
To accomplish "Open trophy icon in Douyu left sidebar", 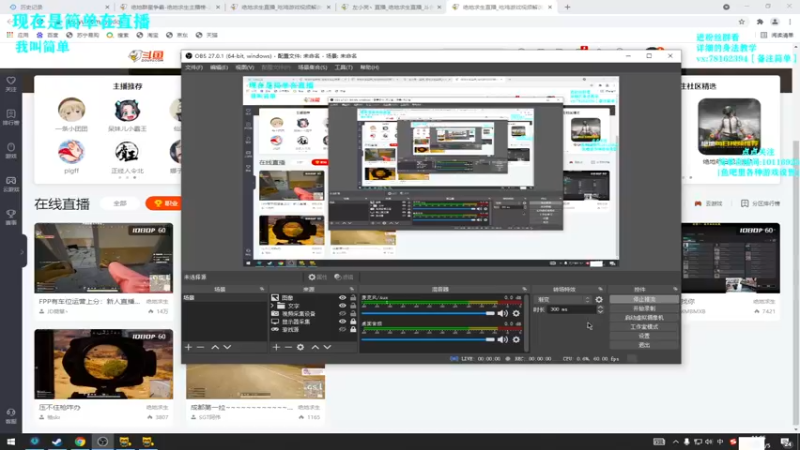I will click(x=11, y=217).
